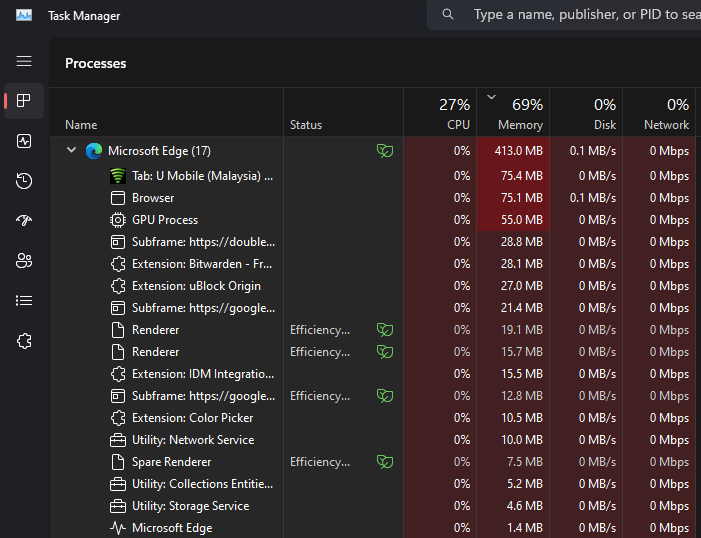Screen dimensions: 701x538
Task: Click the efficiency leaf on Microsoft Edge row
Action: 385,151
